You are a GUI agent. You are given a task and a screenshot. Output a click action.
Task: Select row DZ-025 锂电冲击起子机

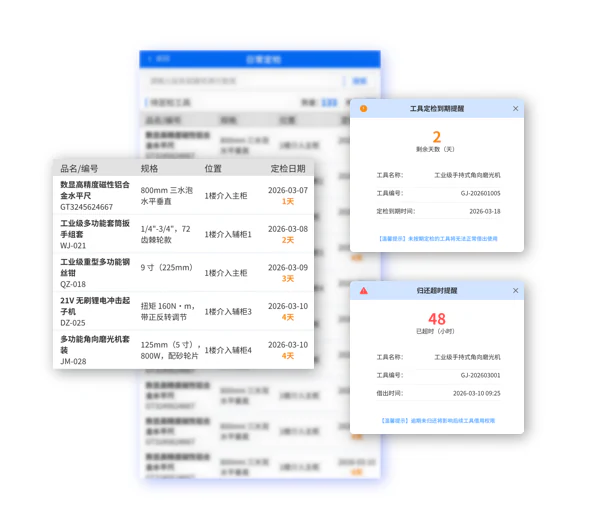(184, 312)
